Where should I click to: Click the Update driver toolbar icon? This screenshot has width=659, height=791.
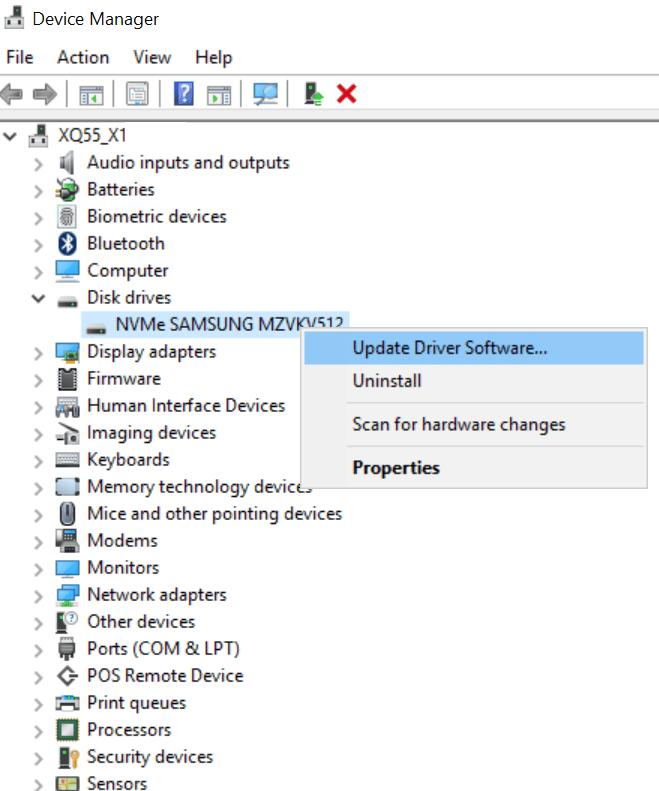click(x=314, y=94)
